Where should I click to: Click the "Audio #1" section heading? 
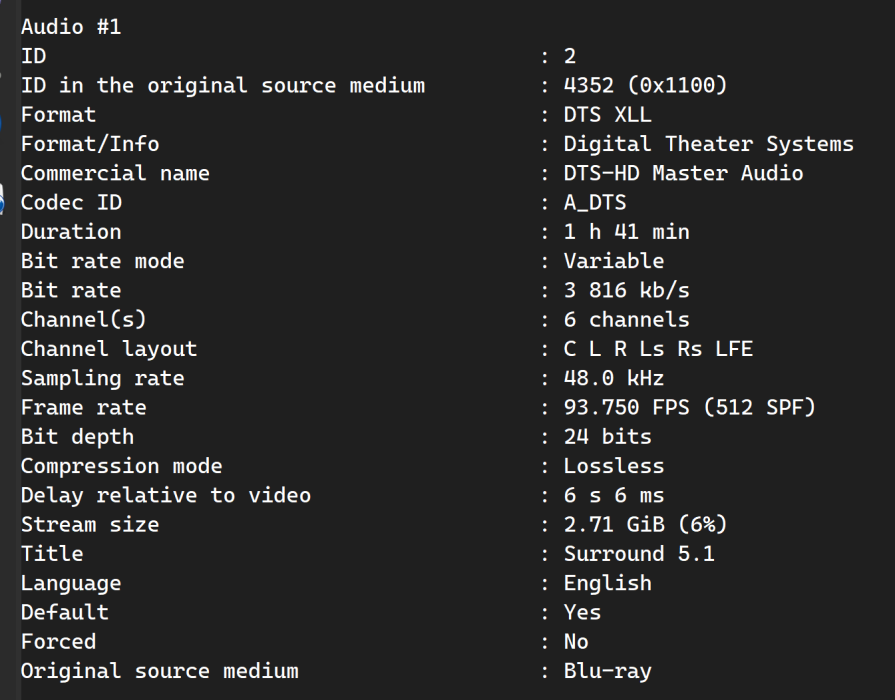click(x=71, y=27)
